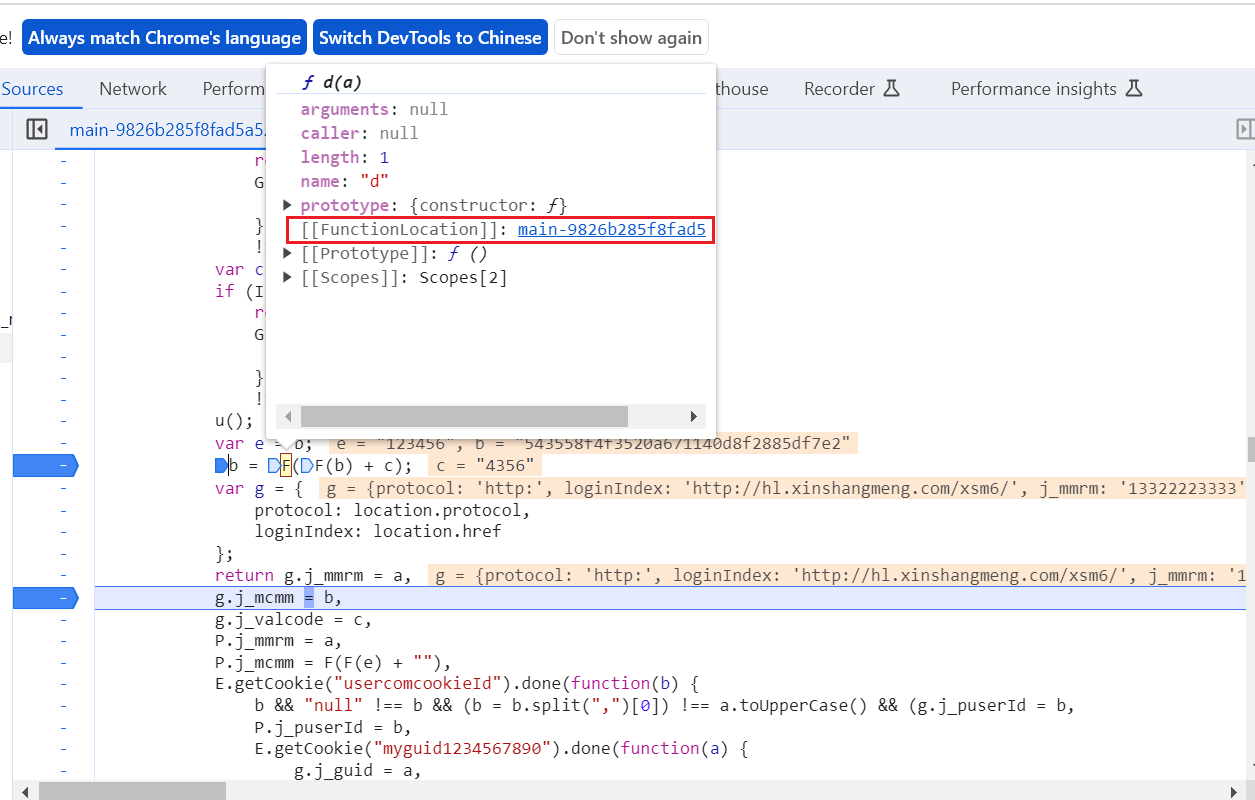Add breakpoint in the gutter beside 'P.j_mmrm = a,'

tap(63, 641)
